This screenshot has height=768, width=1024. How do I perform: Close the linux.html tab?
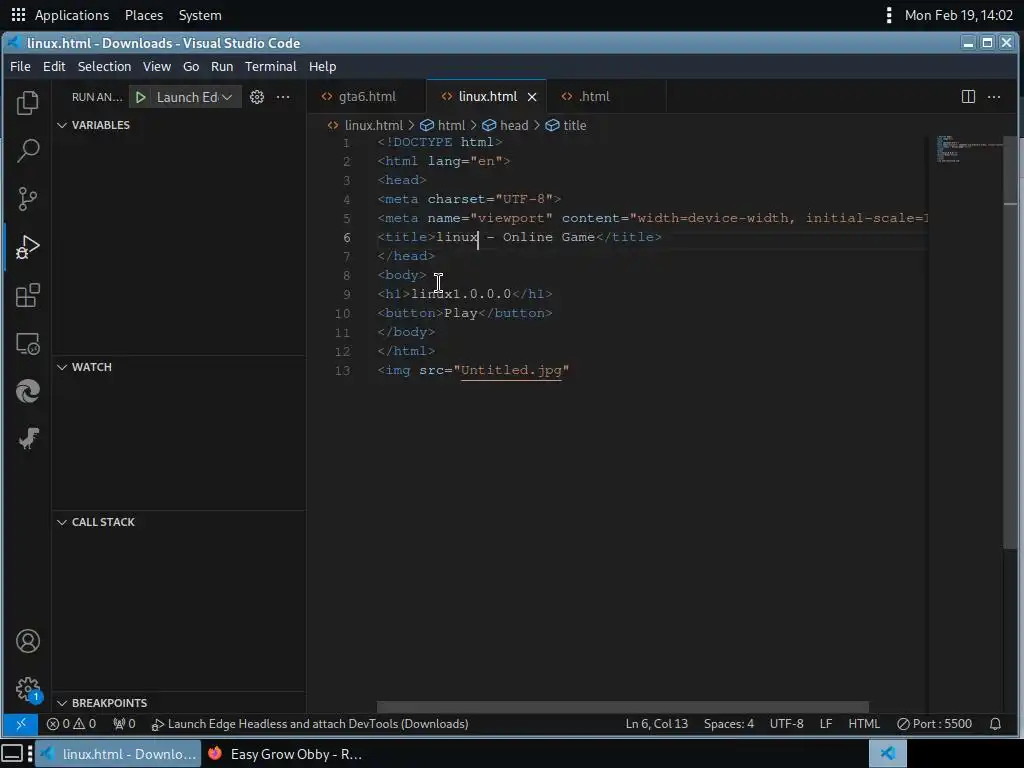[x=532, y=97]
